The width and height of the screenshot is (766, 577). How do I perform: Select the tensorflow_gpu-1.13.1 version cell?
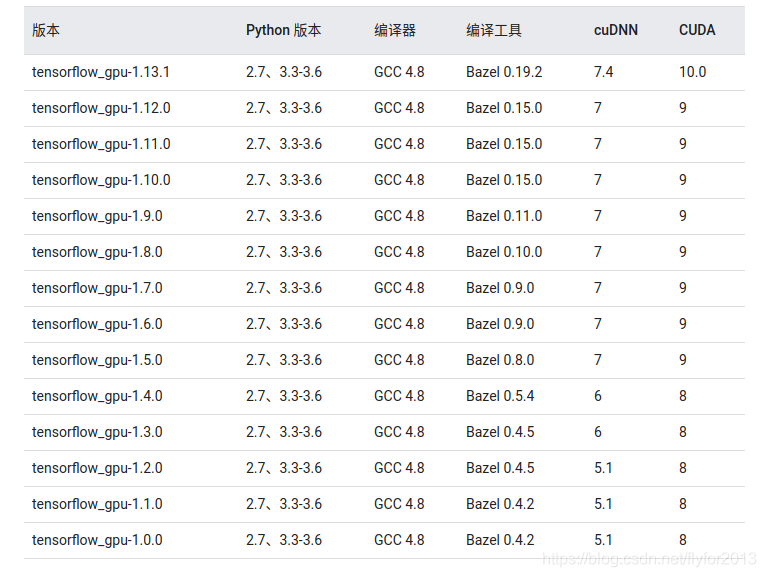click(x=101, y=72)
